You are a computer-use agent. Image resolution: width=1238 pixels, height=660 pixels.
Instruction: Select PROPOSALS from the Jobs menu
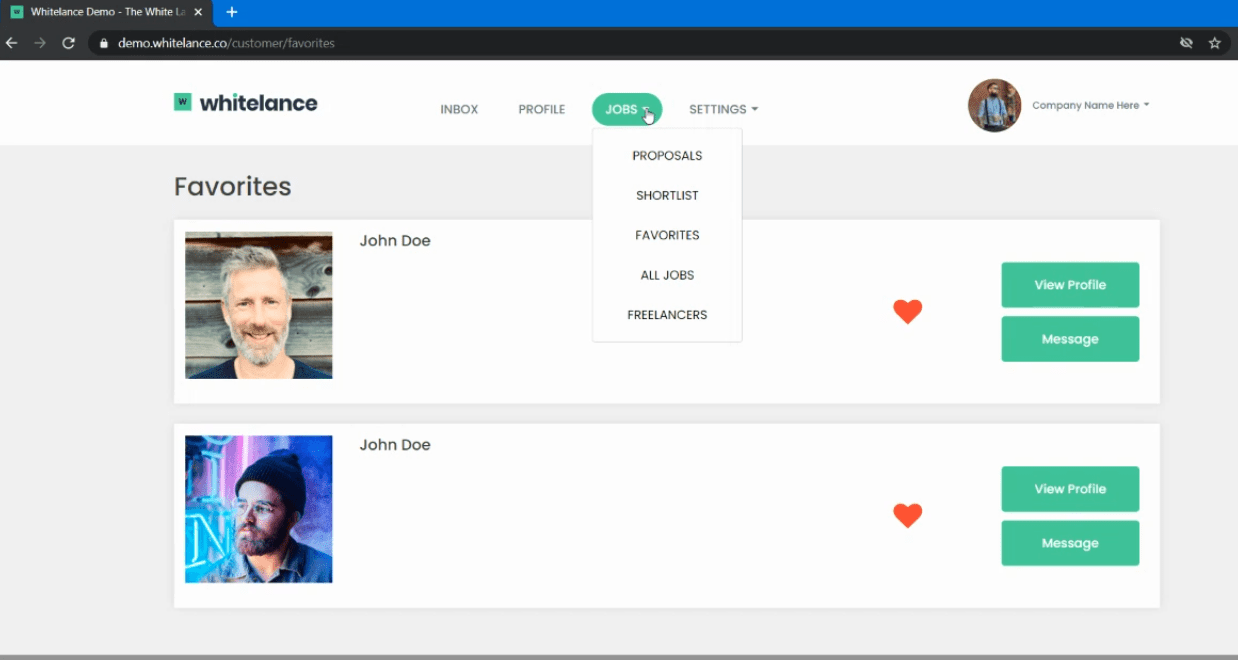pyautogui.click(x=667, y=156)
